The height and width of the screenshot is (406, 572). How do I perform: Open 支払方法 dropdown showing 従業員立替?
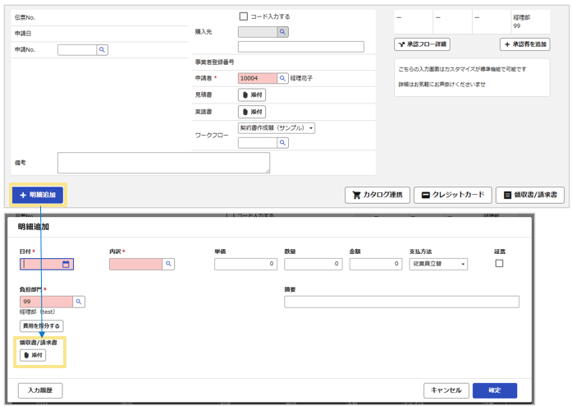coord(438,264)
